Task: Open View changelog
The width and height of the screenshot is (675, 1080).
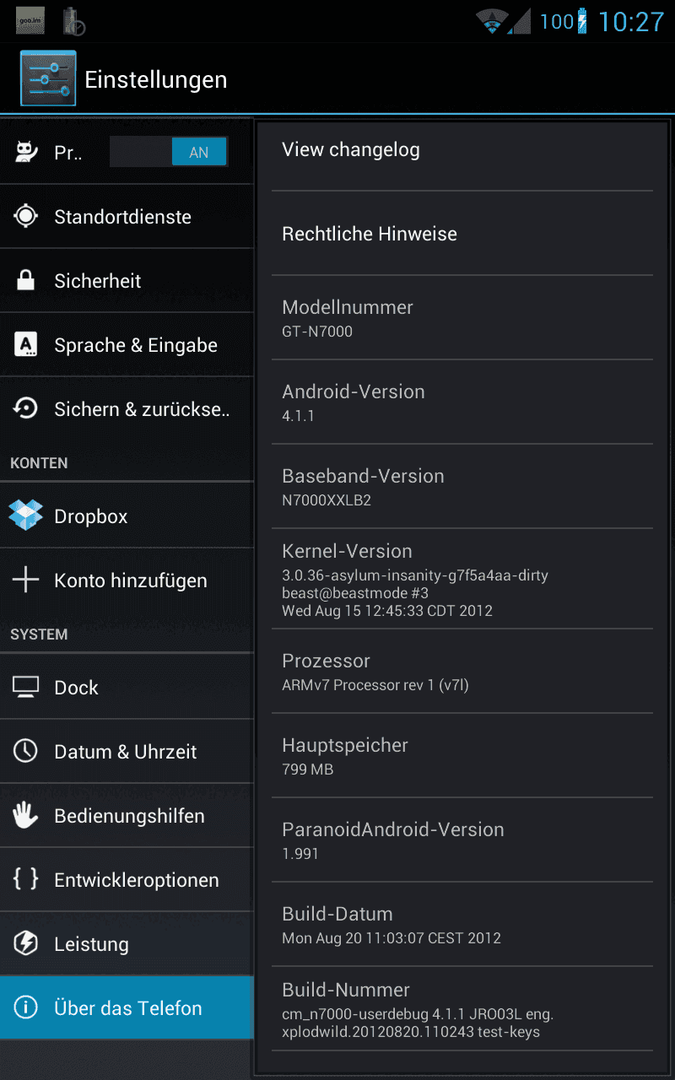Action: [462, 149]
